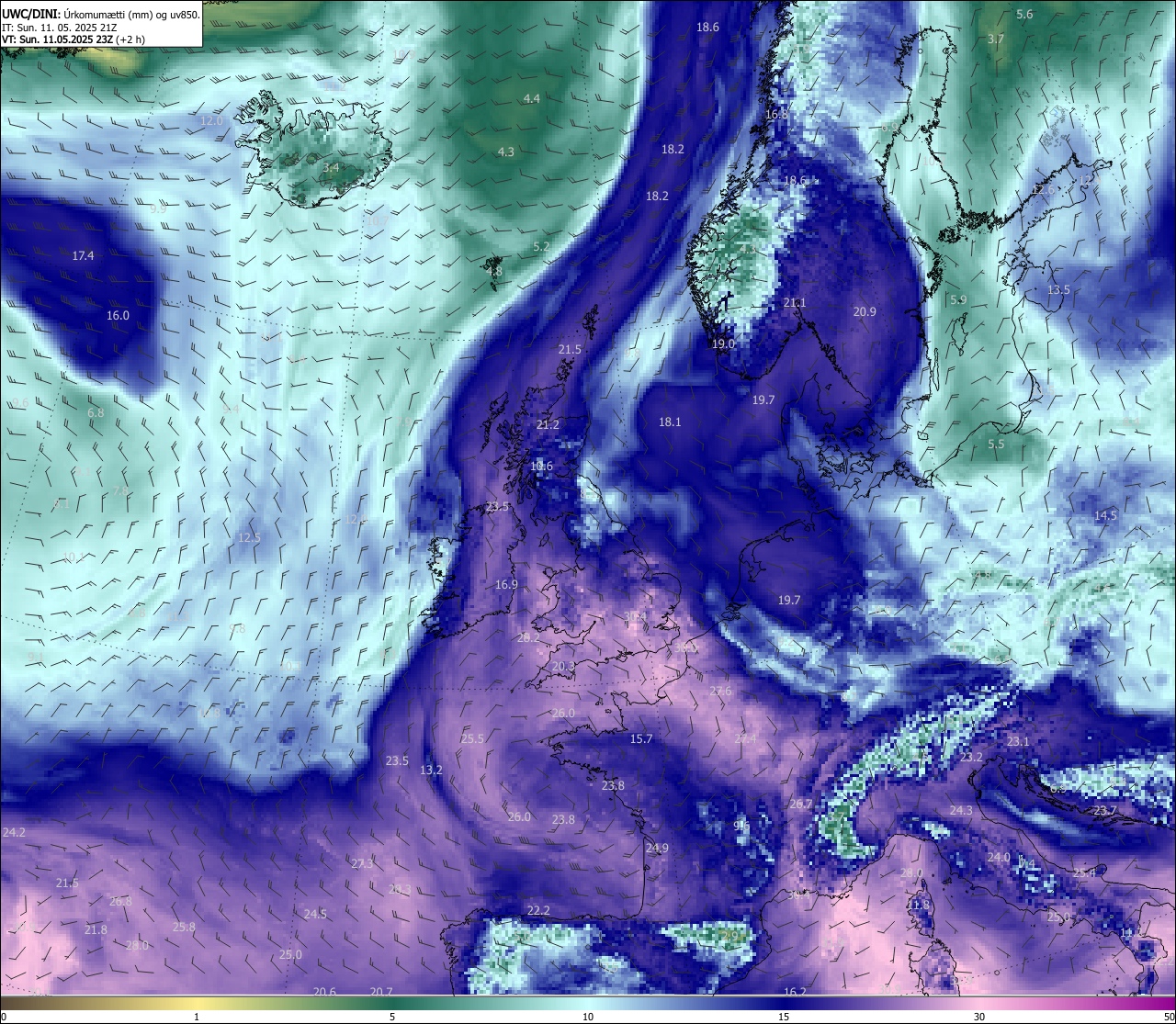1176x1024 pixels.
Task: Click the 25.5 value west of Brittany
Action: coord(472,738)
